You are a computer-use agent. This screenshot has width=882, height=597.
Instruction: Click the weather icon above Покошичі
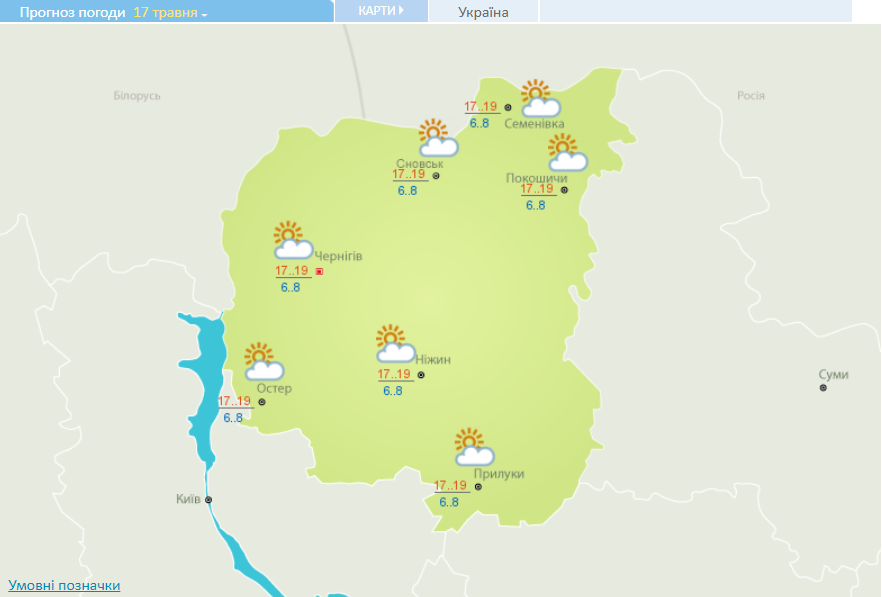click(x=567, y=153)
